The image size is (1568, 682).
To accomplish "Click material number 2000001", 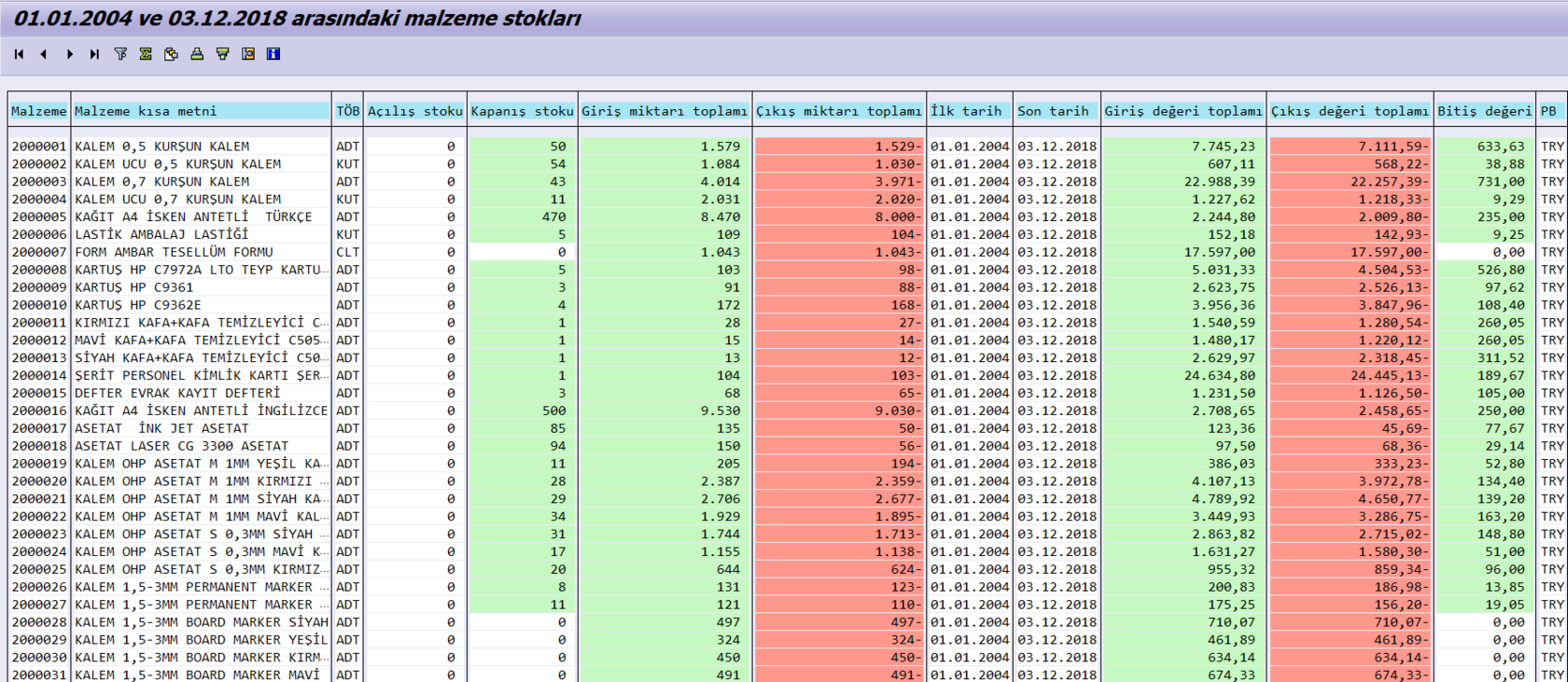I will pyautogui.click(x=39, y=146).
